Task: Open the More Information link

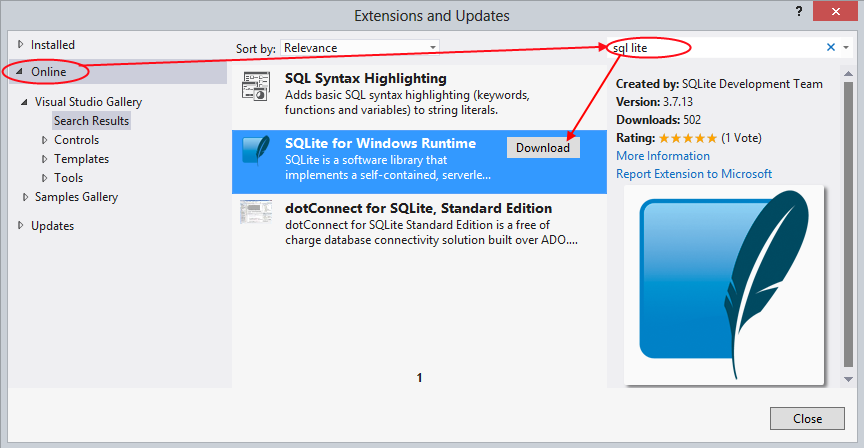Action: pos(662,156)
